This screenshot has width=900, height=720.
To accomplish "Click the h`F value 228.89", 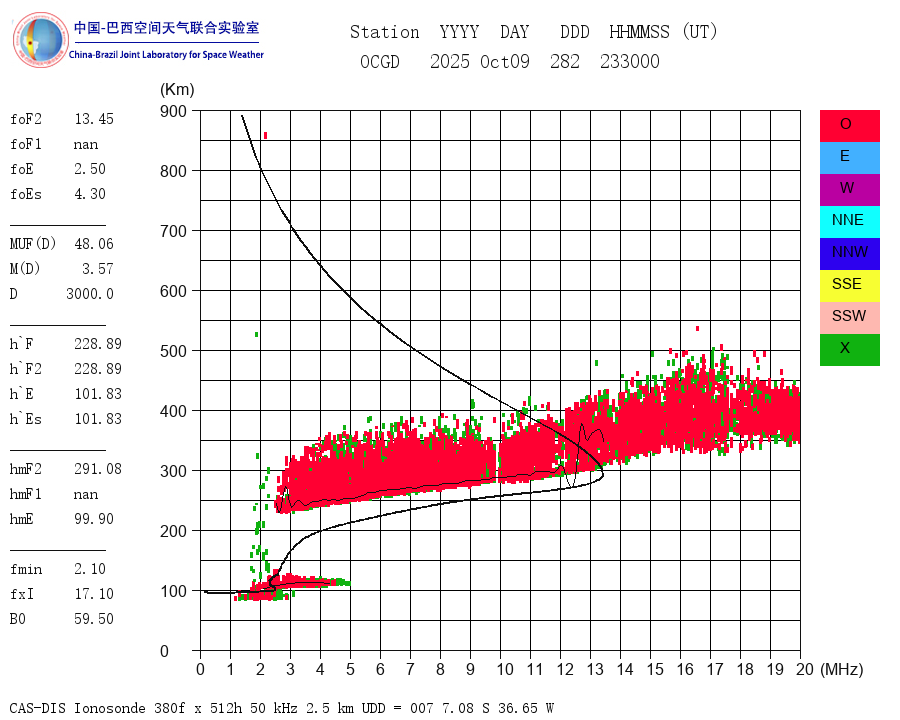I will [x=98, y=344].
